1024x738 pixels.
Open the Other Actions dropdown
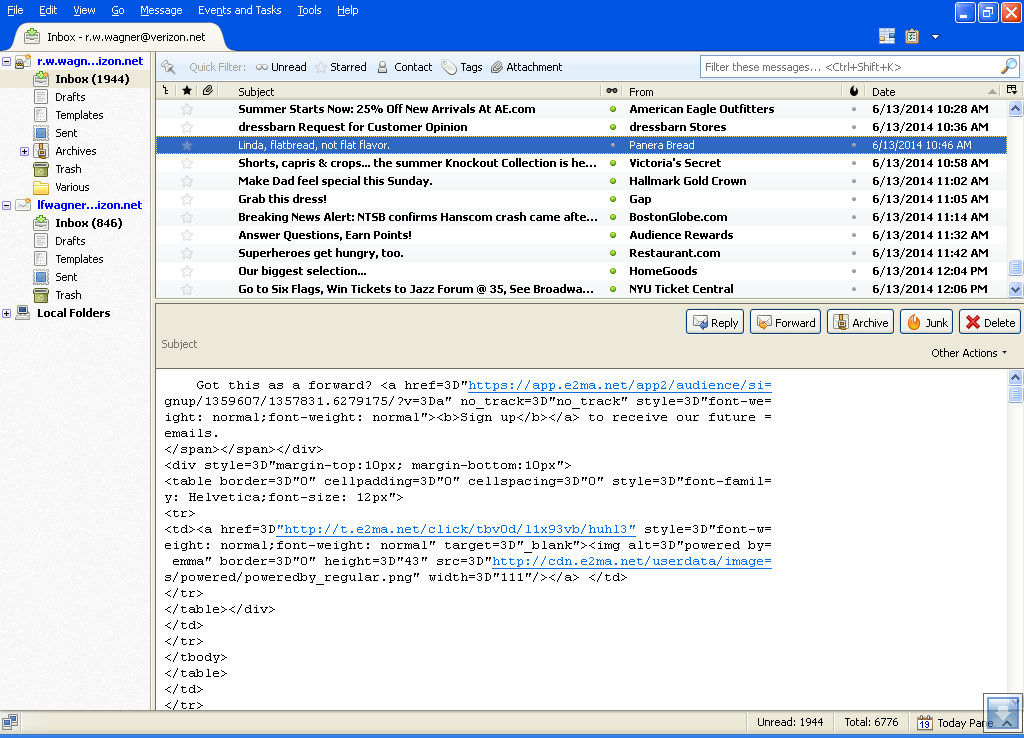[x=968, y=353]
